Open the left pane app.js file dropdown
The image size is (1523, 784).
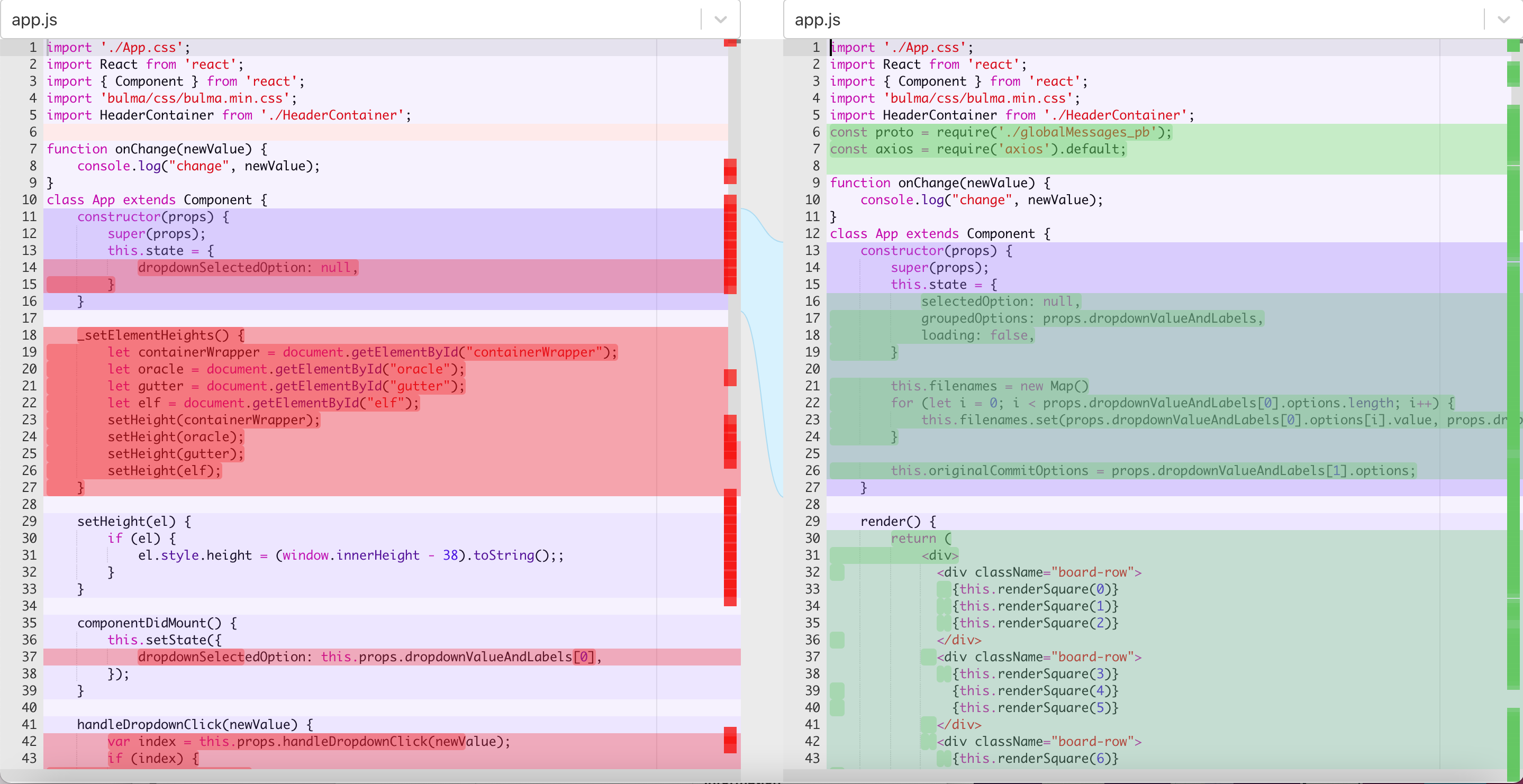point(720,20)
